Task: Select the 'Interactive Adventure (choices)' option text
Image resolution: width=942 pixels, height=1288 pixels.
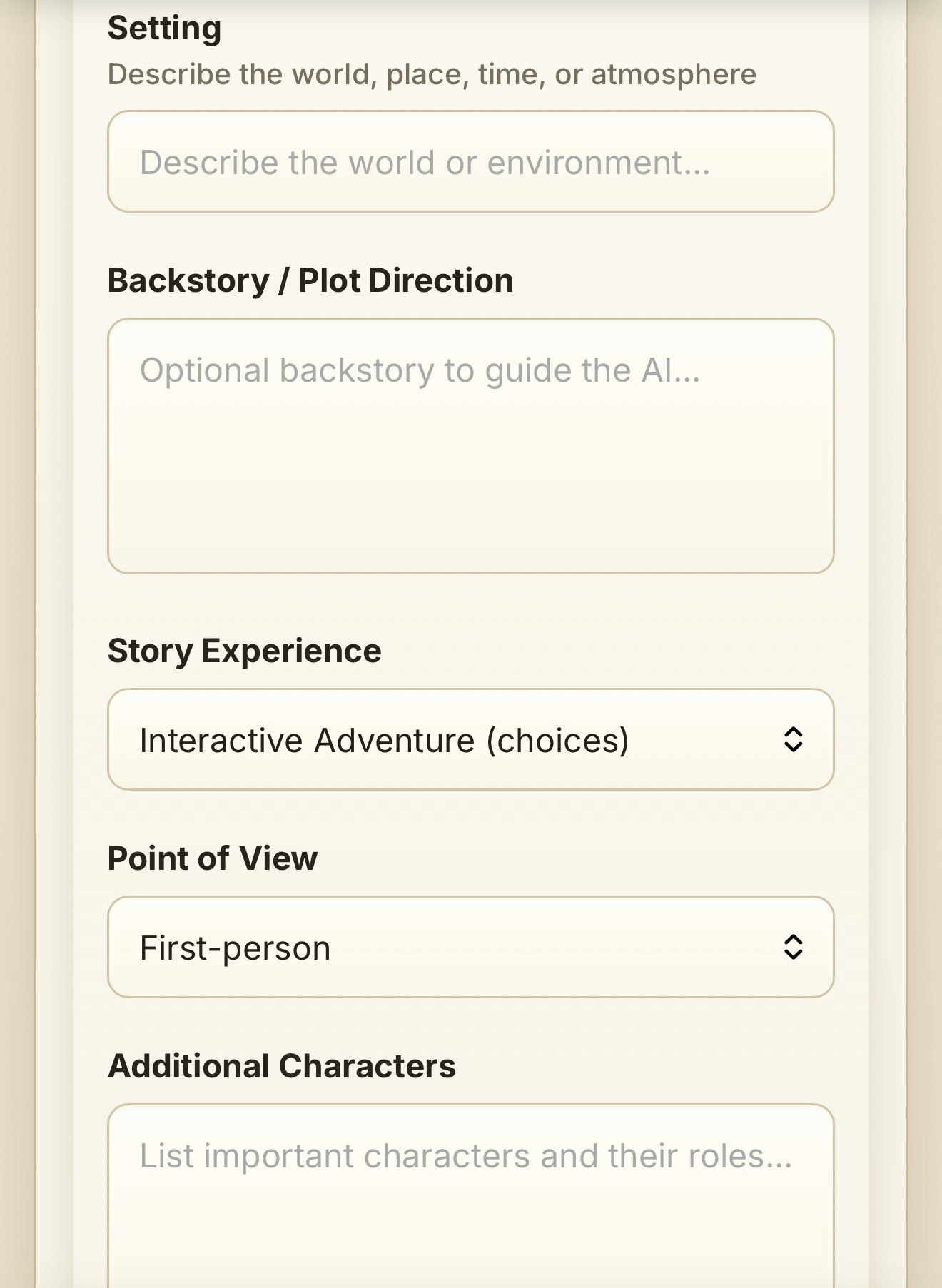Action: pyautogui.click(x=384, y=740)
